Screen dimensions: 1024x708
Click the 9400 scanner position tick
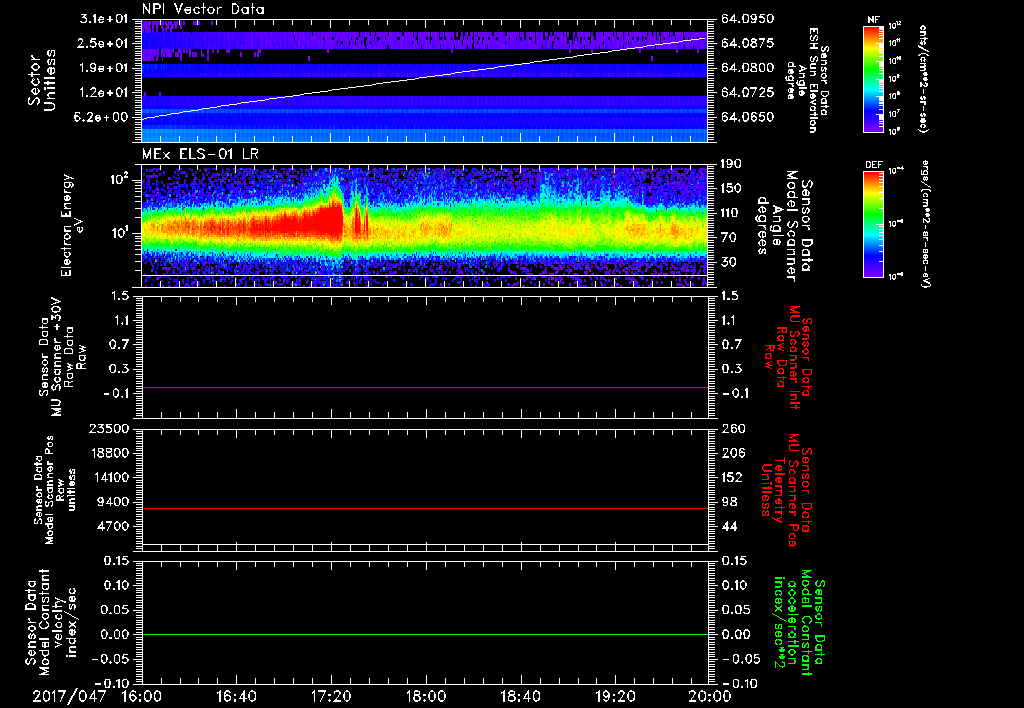pyautogui.click(x=112, y=502)
